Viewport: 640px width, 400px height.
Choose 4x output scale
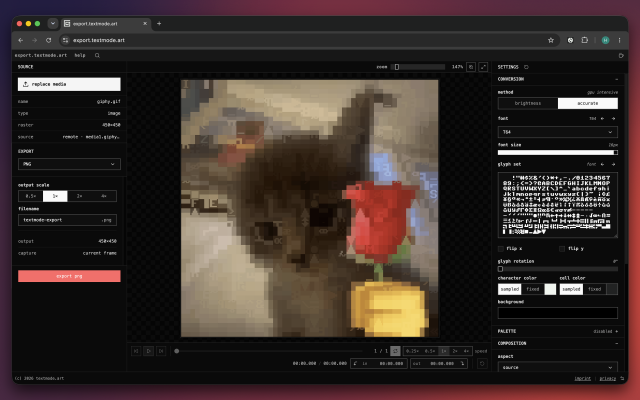click(x=104, y=196)
